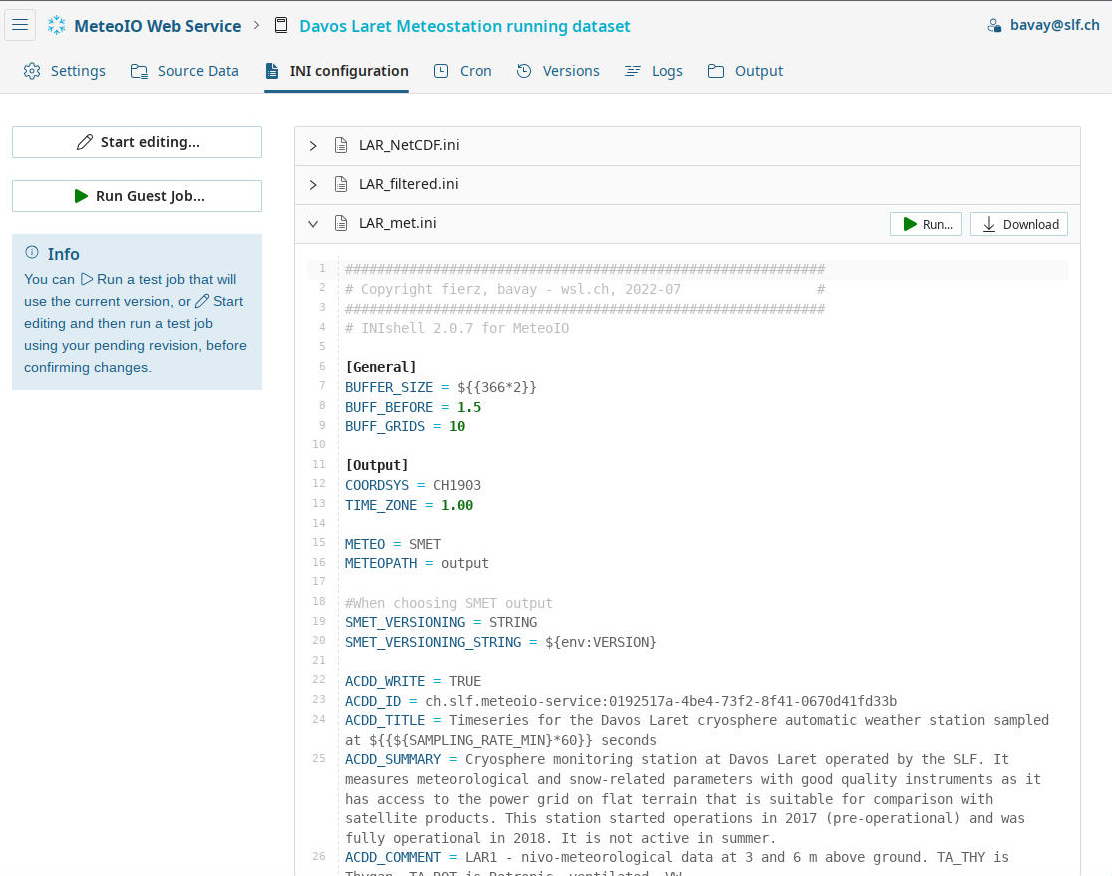The width and height of the screenshot is (1112, 876).
Task: Click the file icon beside LAR_met.ini
Action: coord(341,224)
